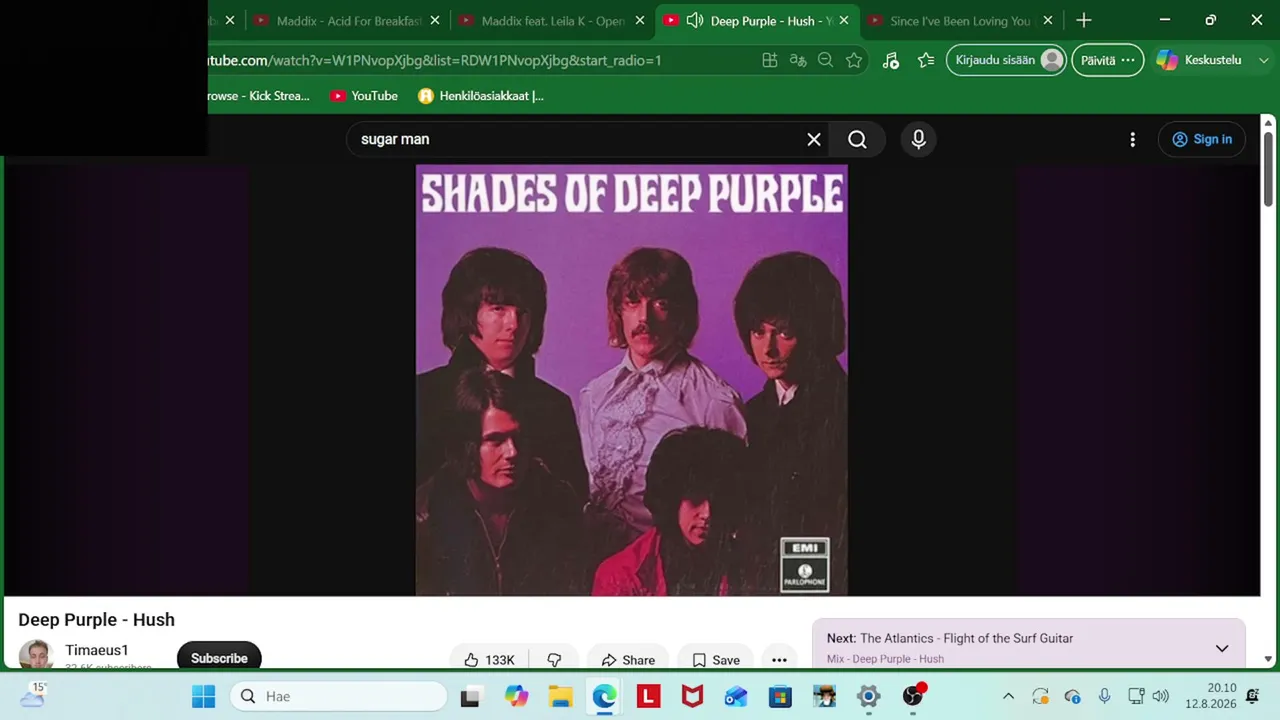Switch to the Maddix - Acid For Breakfast tab

coord(348,21)
